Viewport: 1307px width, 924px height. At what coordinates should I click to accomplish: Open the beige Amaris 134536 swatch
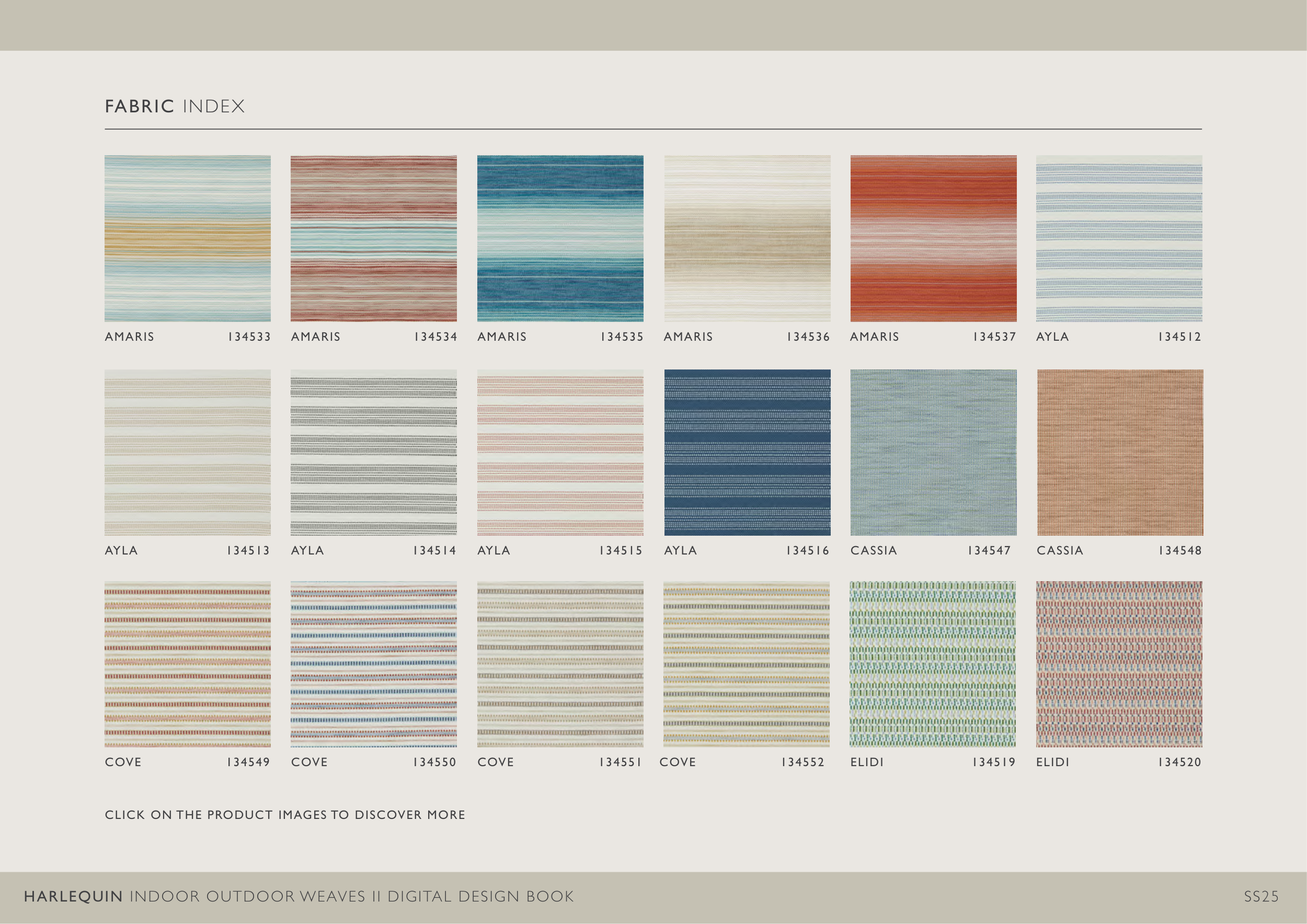click(747, 238)
